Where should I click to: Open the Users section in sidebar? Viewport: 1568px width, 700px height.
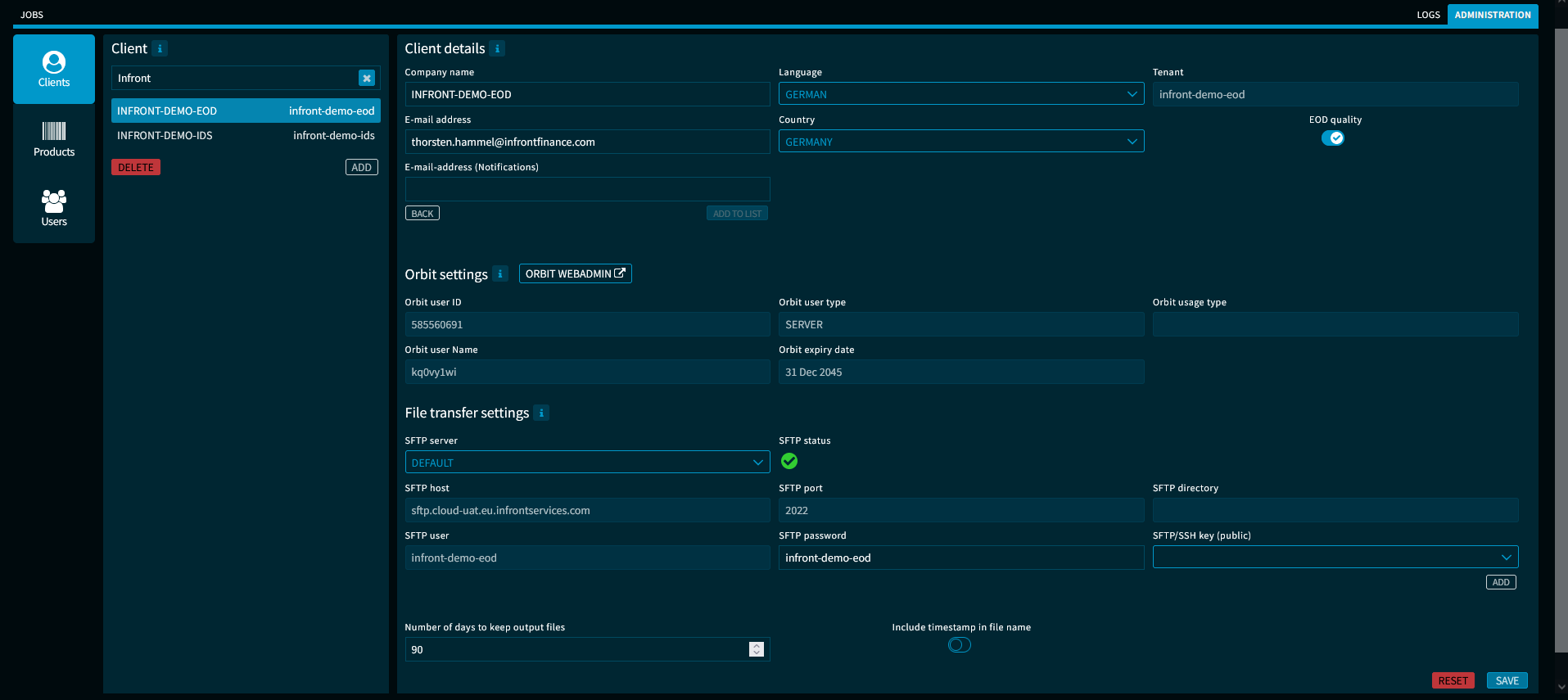54,209
